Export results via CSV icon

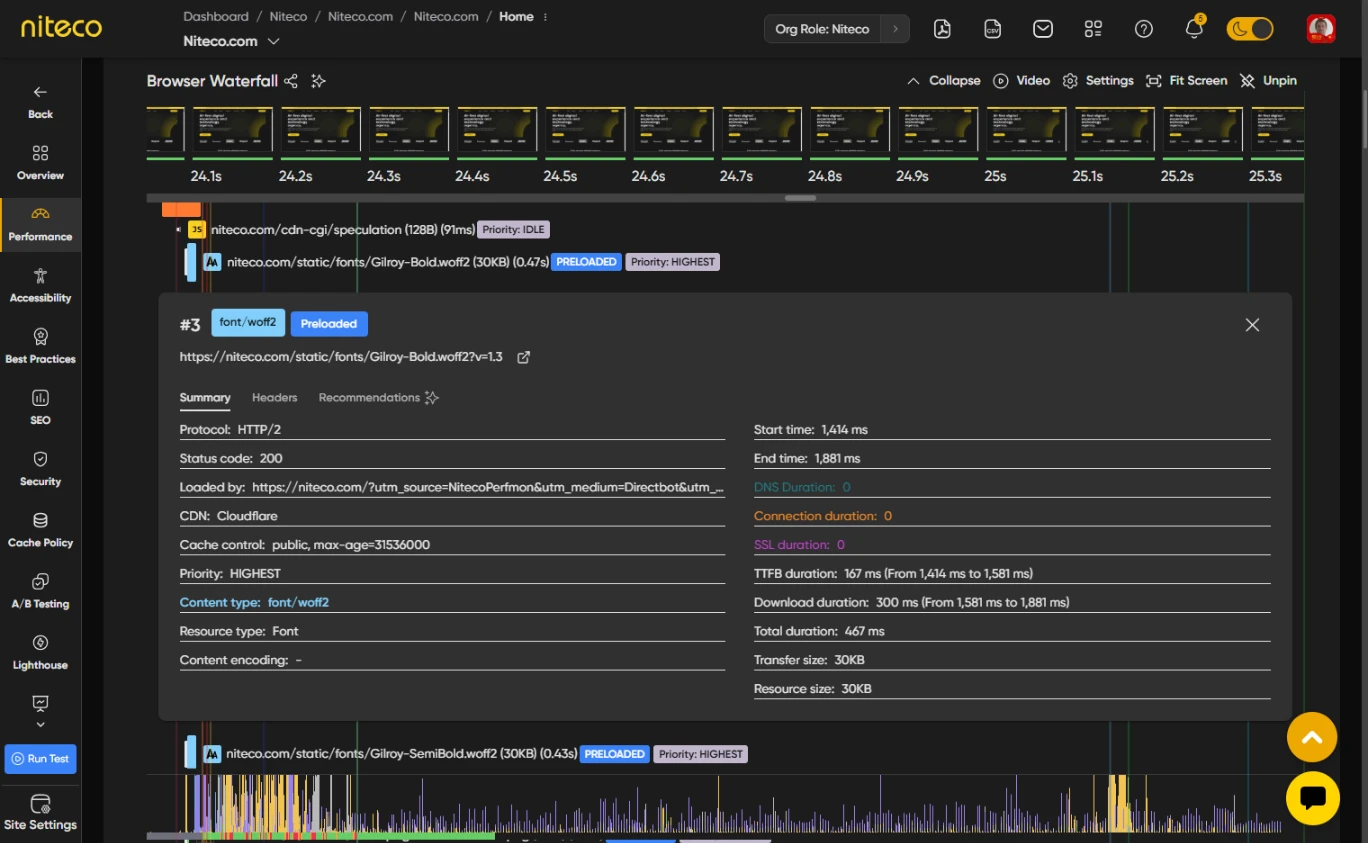pos(992,29)
